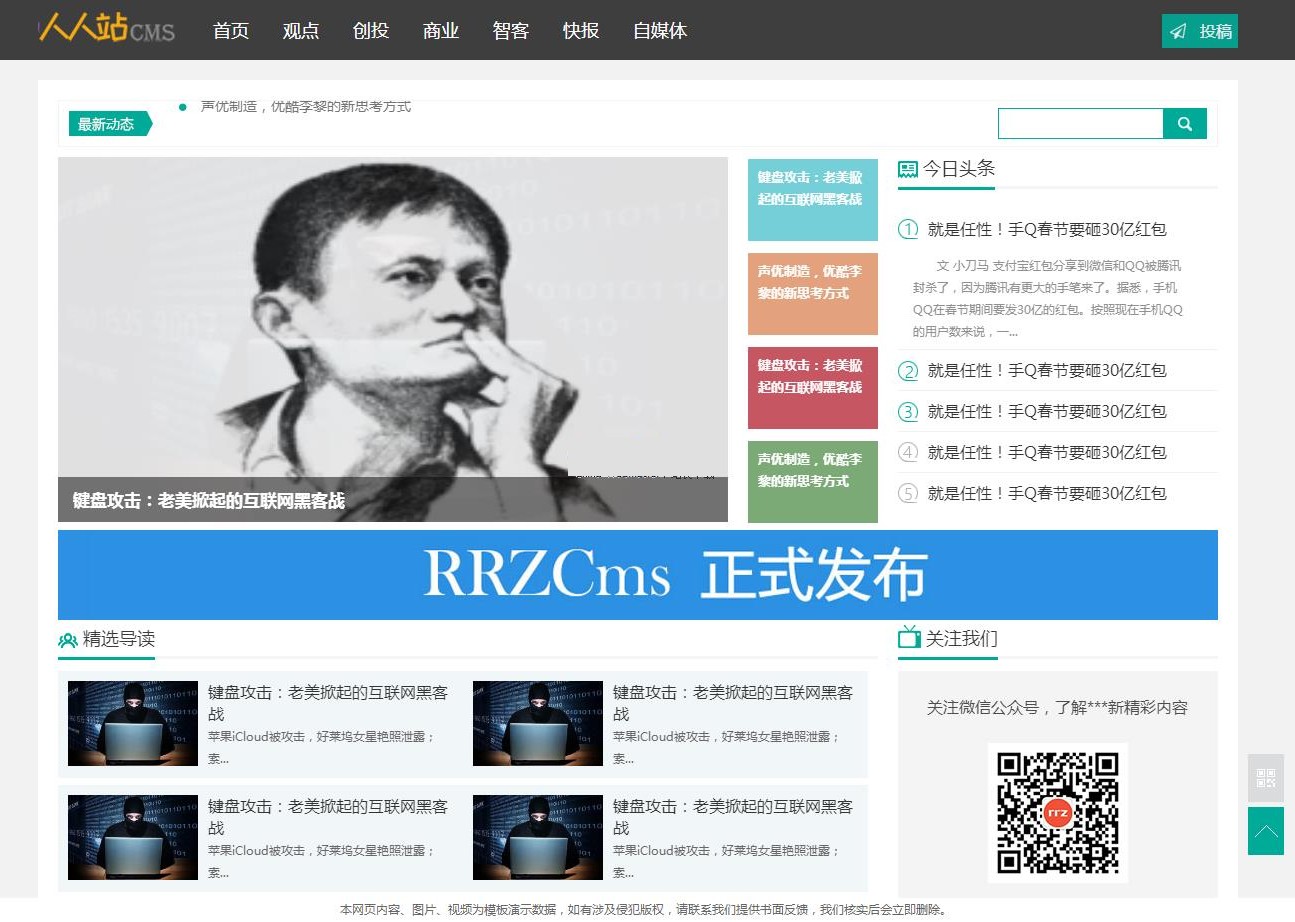The image size is (1295, 922).
Task: Click the 关注我们 calendar icon
Action: coord(909,637)
